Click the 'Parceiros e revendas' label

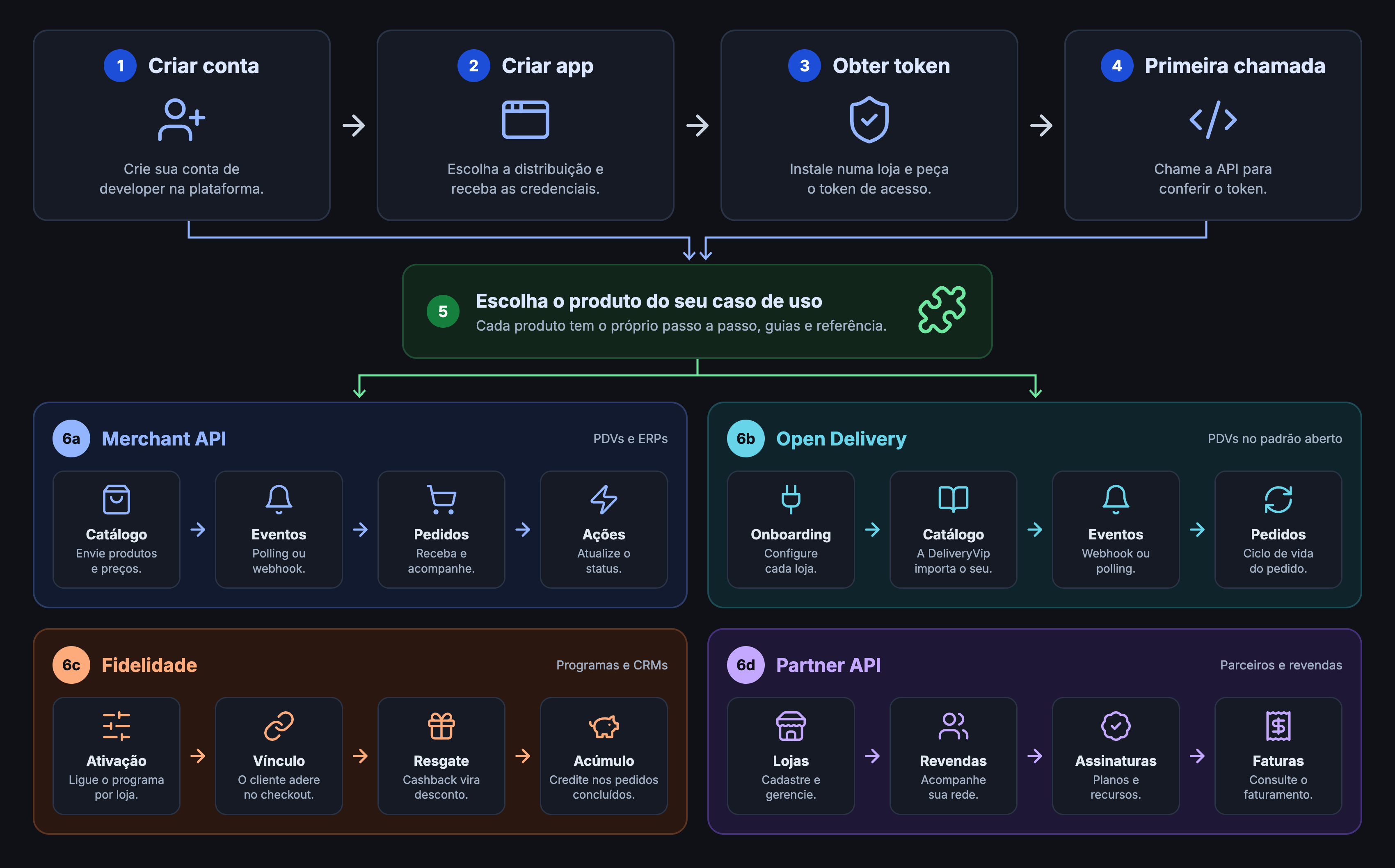coord(1281,665)
